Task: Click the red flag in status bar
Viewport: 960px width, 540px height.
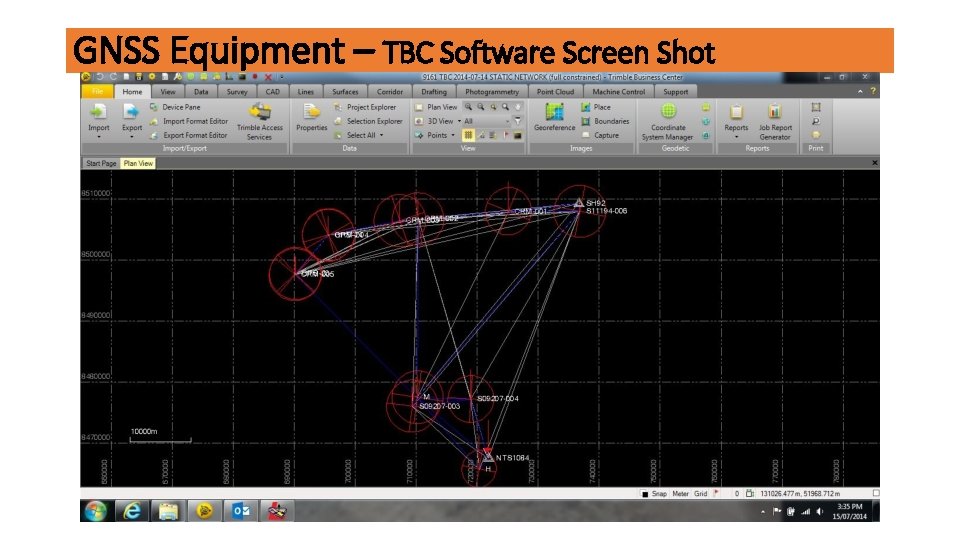Action: pos(716,493)
